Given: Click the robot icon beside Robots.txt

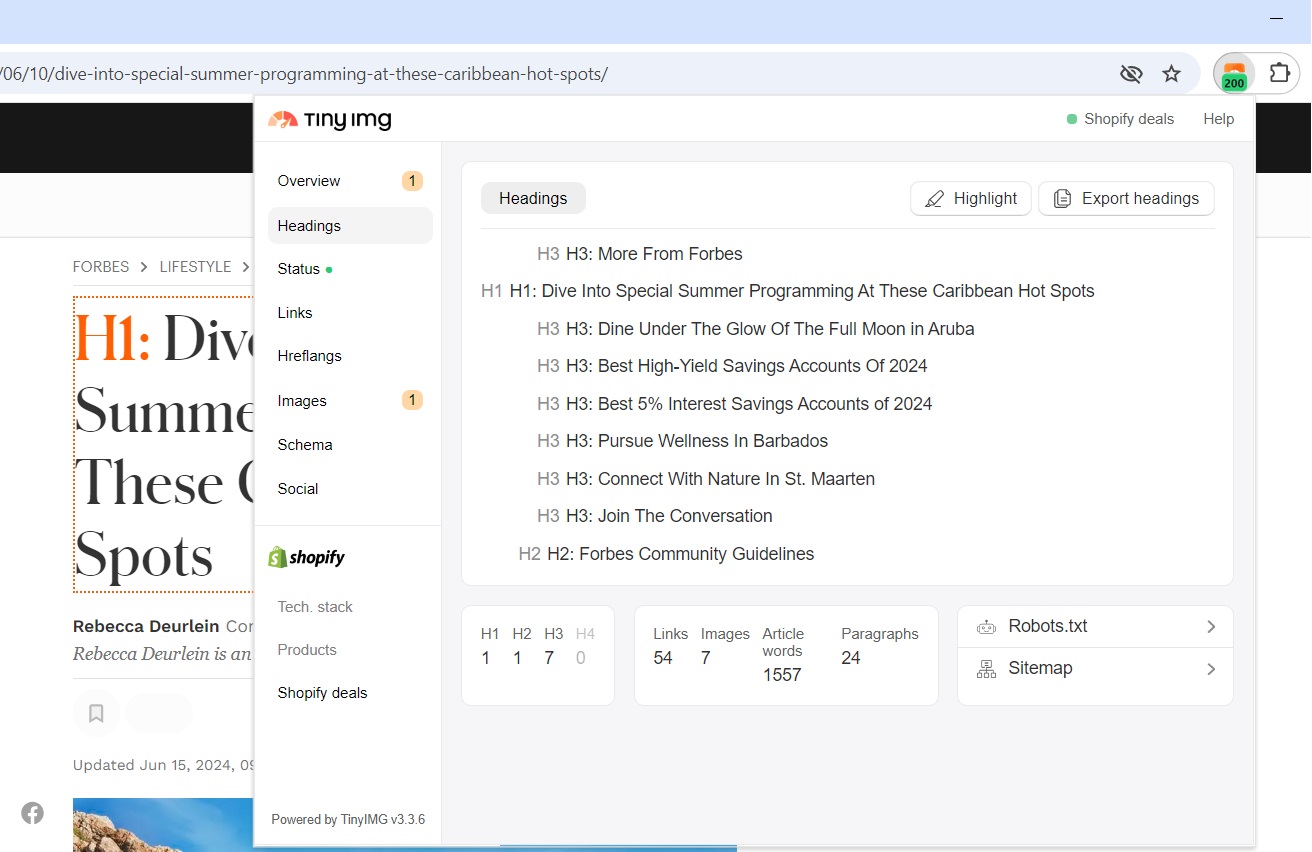Looking at the screenshot, I should tap(986, 626).
